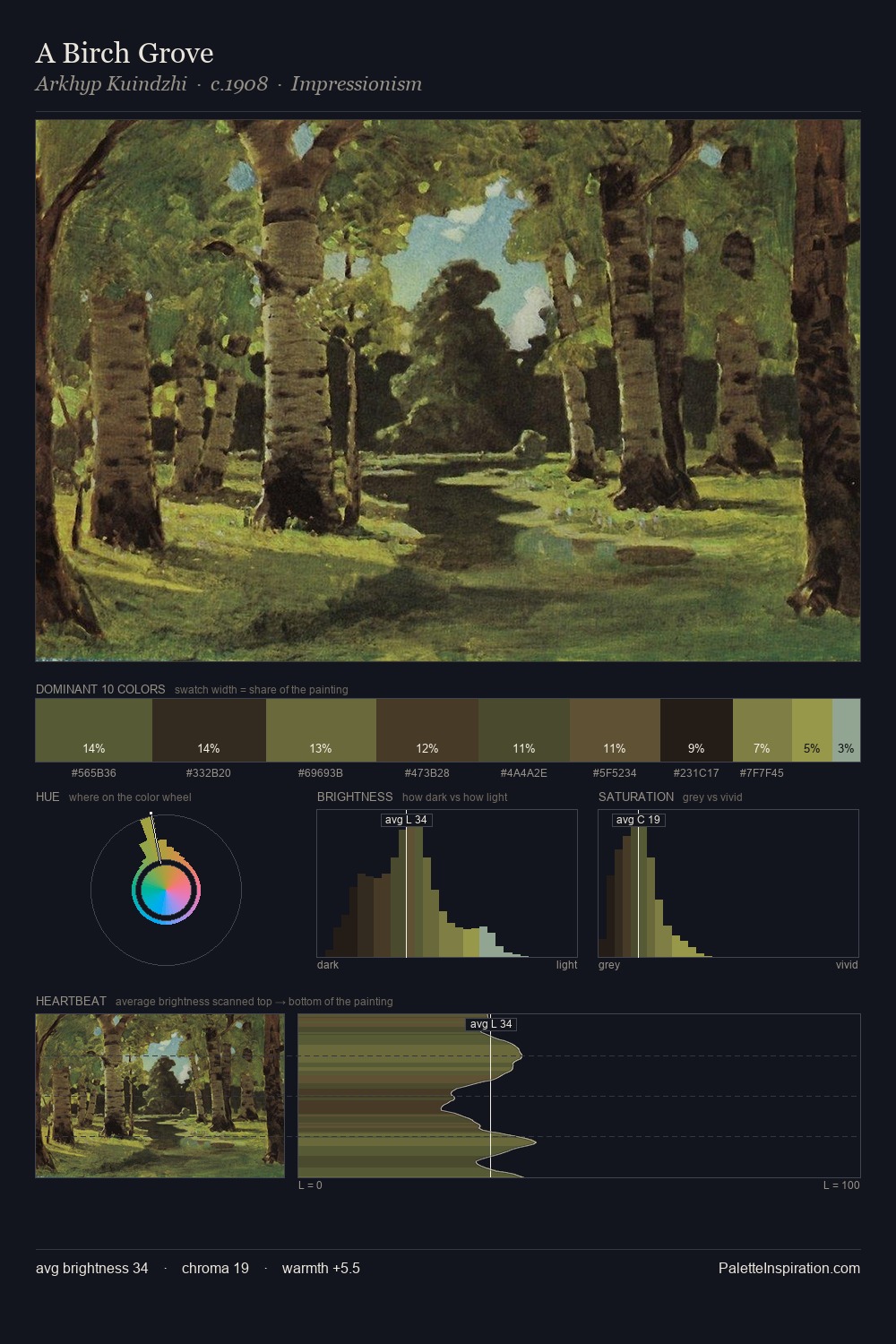Viewport: 896px width, 1344px height.
Task: Click the 'c.1908' date text
Action: (239, 84)
